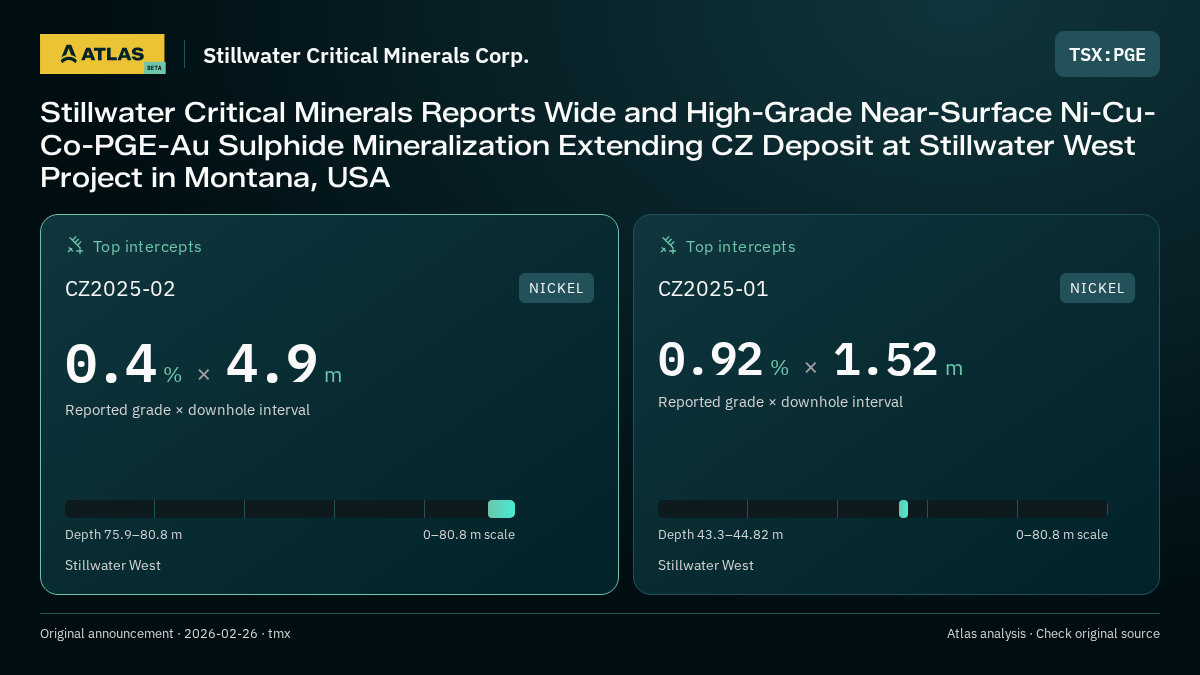Viewport: 1200px width, 675px height.
Task: Click 'Original announcement · 2026-02-26 · tmx' footer
Action: coord(165,634)
